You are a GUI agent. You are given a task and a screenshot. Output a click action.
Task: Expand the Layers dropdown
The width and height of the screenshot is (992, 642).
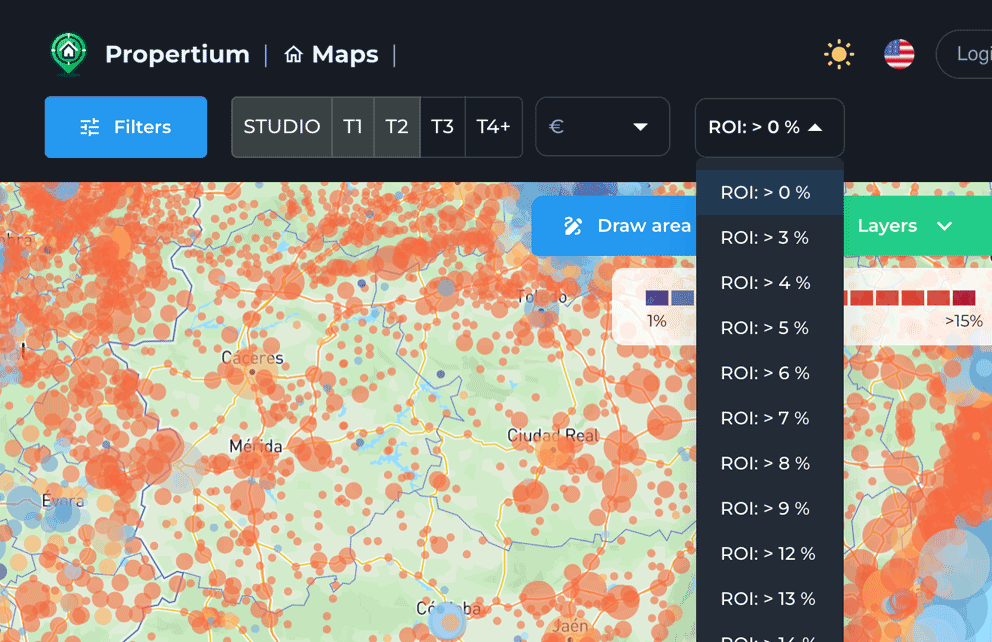coord(917,226)
